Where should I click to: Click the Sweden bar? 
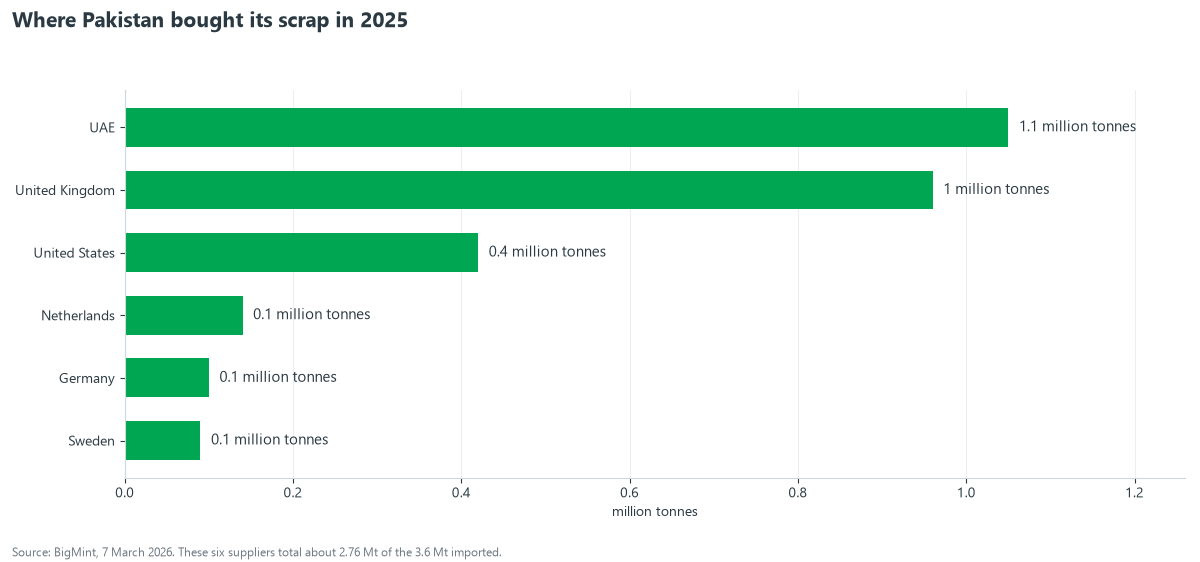pyautogui.click(x=163, y=440)
